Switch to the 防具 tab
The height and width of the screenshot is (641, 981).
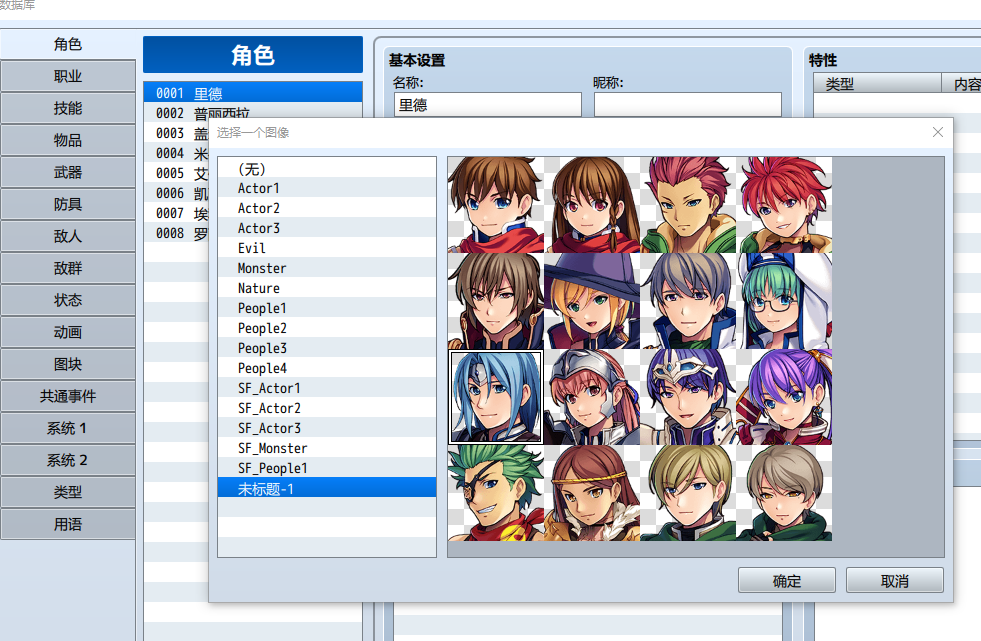coord(68,204)
